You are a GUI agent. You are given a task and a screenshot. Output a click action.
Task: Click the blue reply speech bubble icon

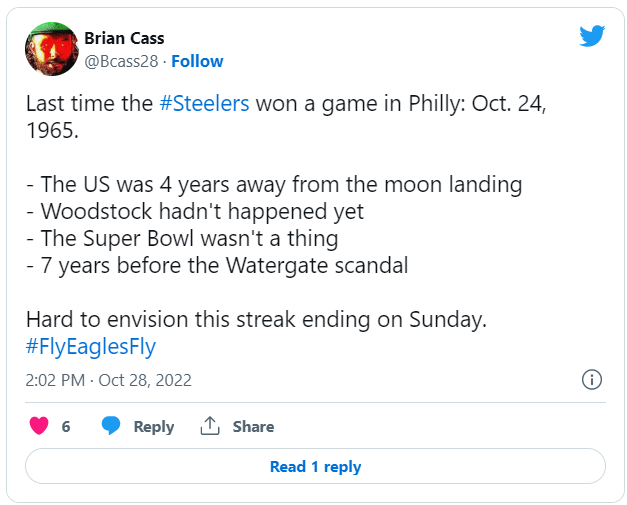click(111, 426)
